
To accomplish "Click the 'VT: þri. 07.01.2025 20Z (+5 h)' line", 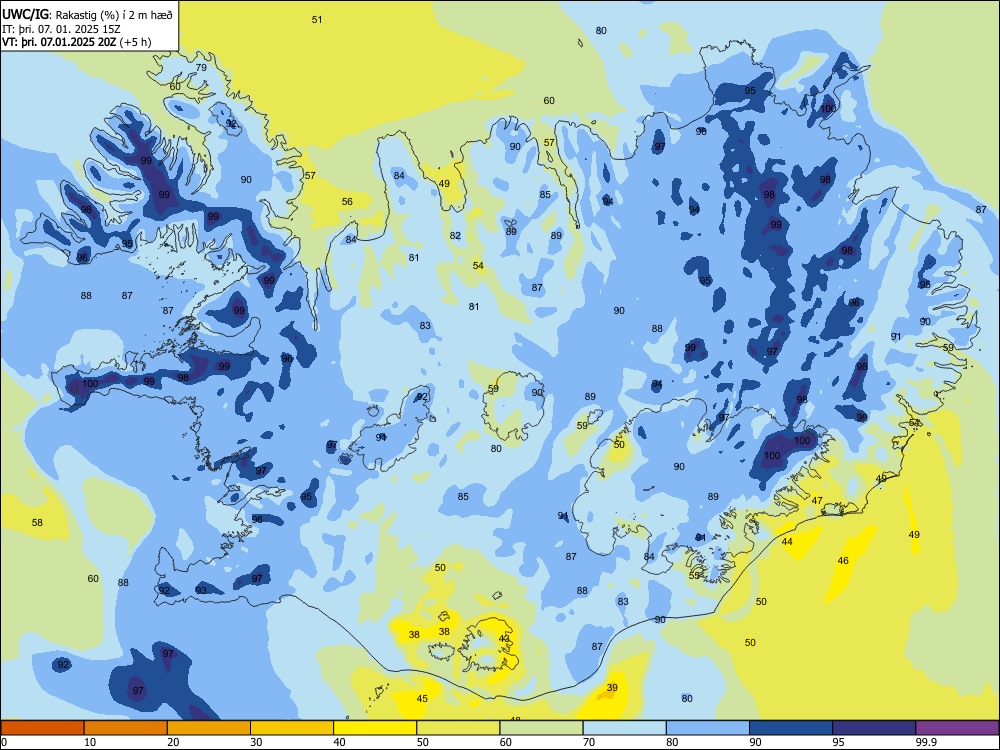I will point(77,42).
